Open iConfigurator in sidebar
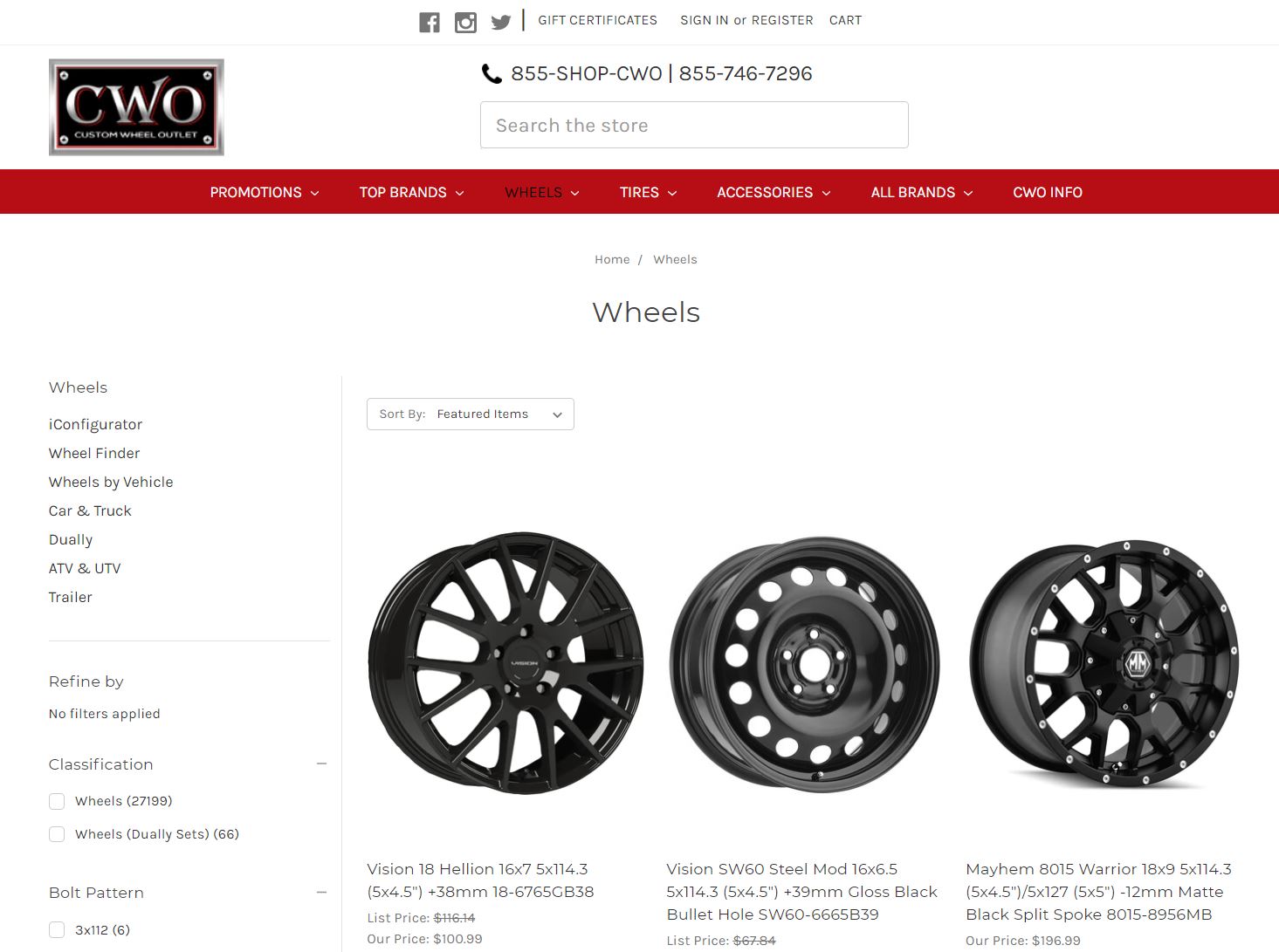The image size is (1279, 952). click(95, 424)
